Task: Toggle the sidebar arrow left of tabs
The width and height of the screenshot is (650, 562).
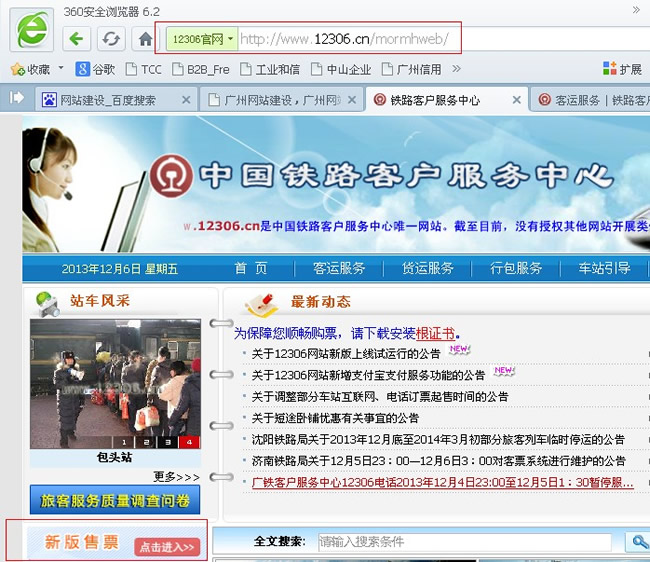Action: tap(17, 98)
